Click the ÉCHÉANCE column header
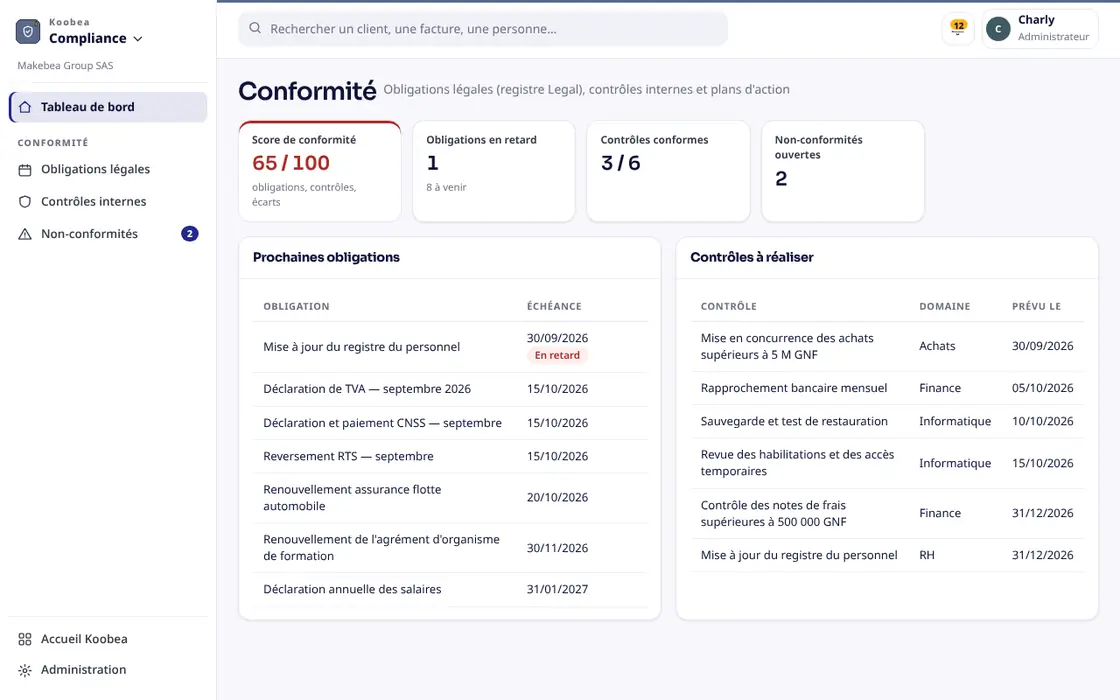Screen dimensions: 1120x700 tap(554, 306)
